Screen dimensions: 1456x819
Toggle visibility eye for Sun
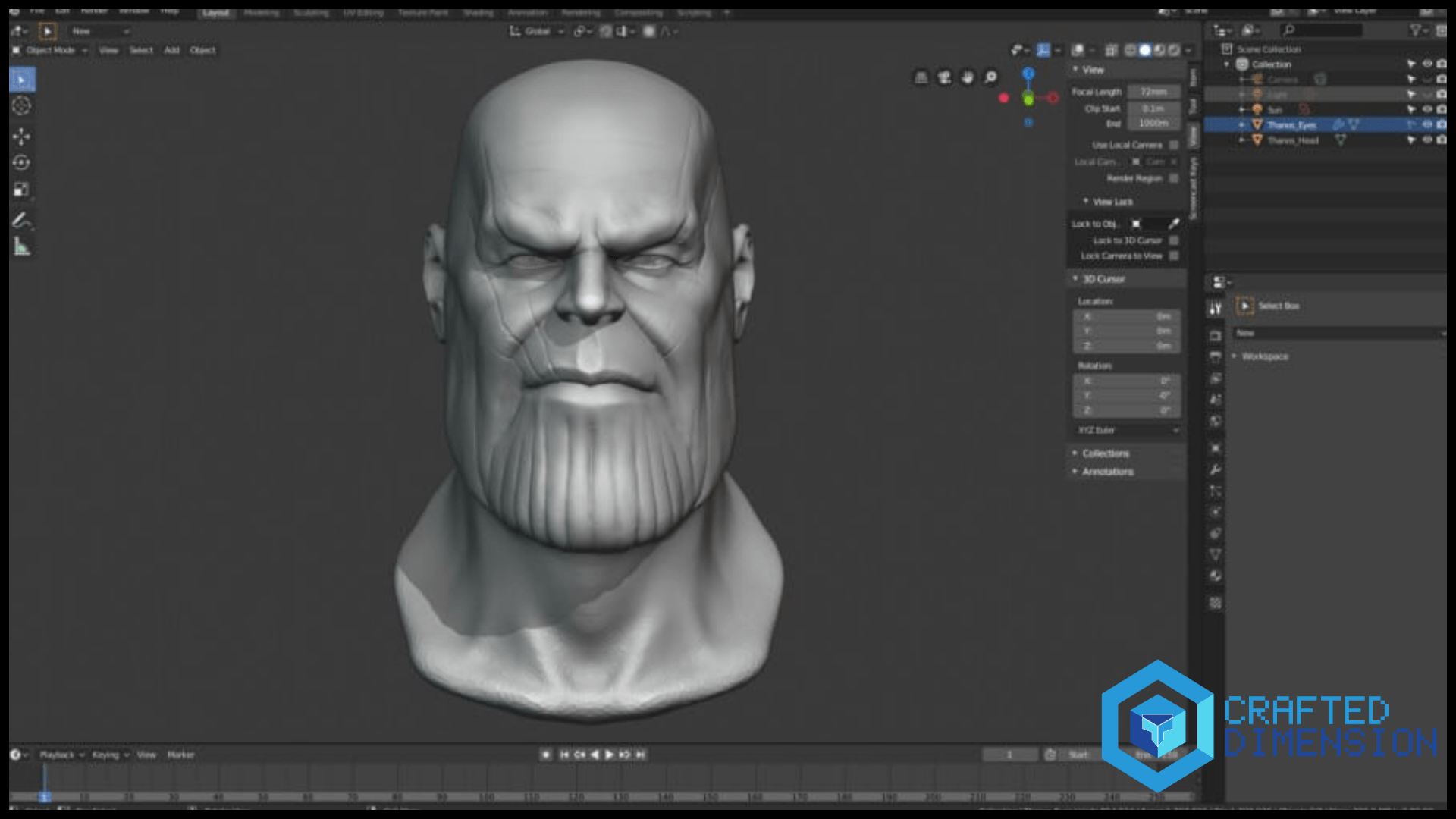coord(1427,110)
